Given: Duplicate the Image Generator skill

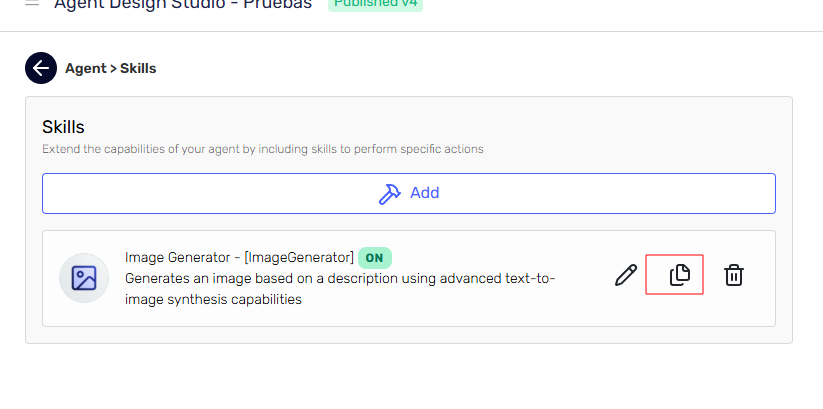Looking at the screenshot, I should (680, 275).
